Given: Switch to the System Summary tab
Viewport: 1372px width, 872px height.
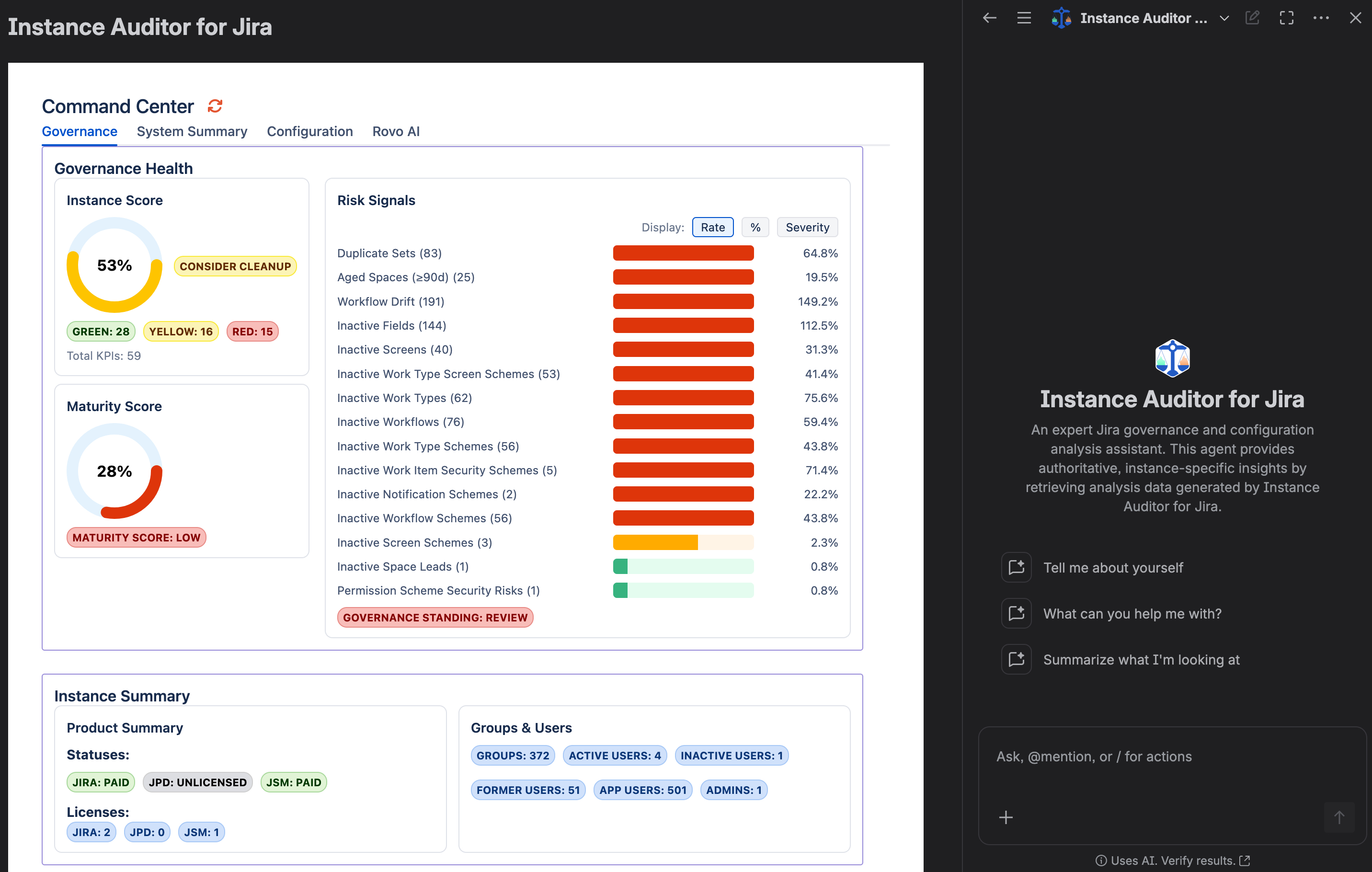Looking at the screenshot, I should point(192,132).
